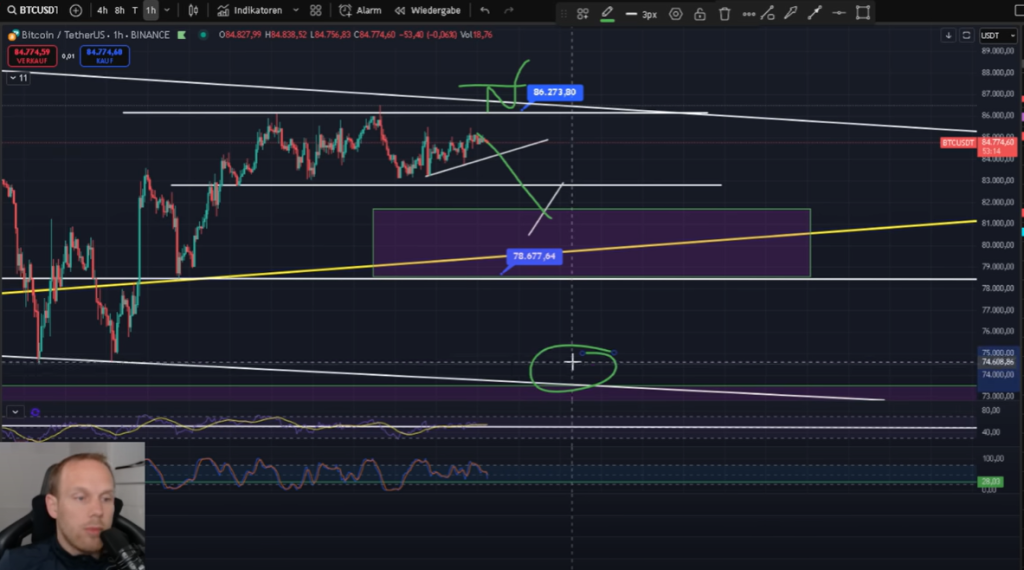1024x570 pixels.
Task: Click the 0,01 spread value
Action: pos(68,56)
